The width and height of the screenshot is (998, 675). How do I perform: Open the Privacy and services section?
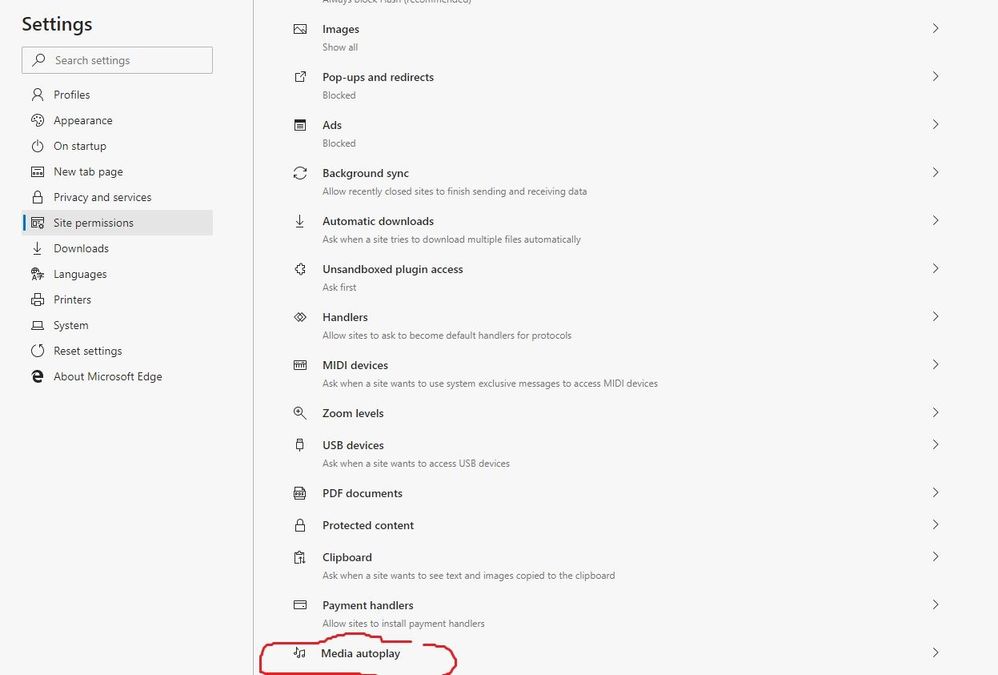click(102, 197)
